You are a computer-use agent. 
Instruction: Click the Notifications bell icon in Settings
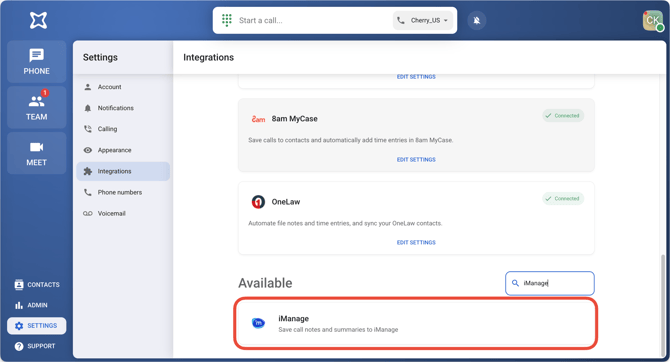88,108
